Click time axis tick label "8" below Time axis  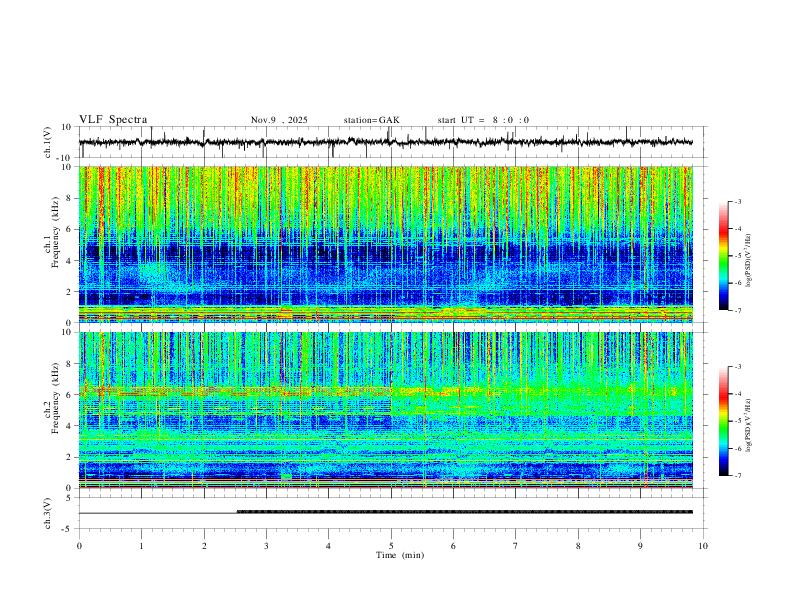578,546
